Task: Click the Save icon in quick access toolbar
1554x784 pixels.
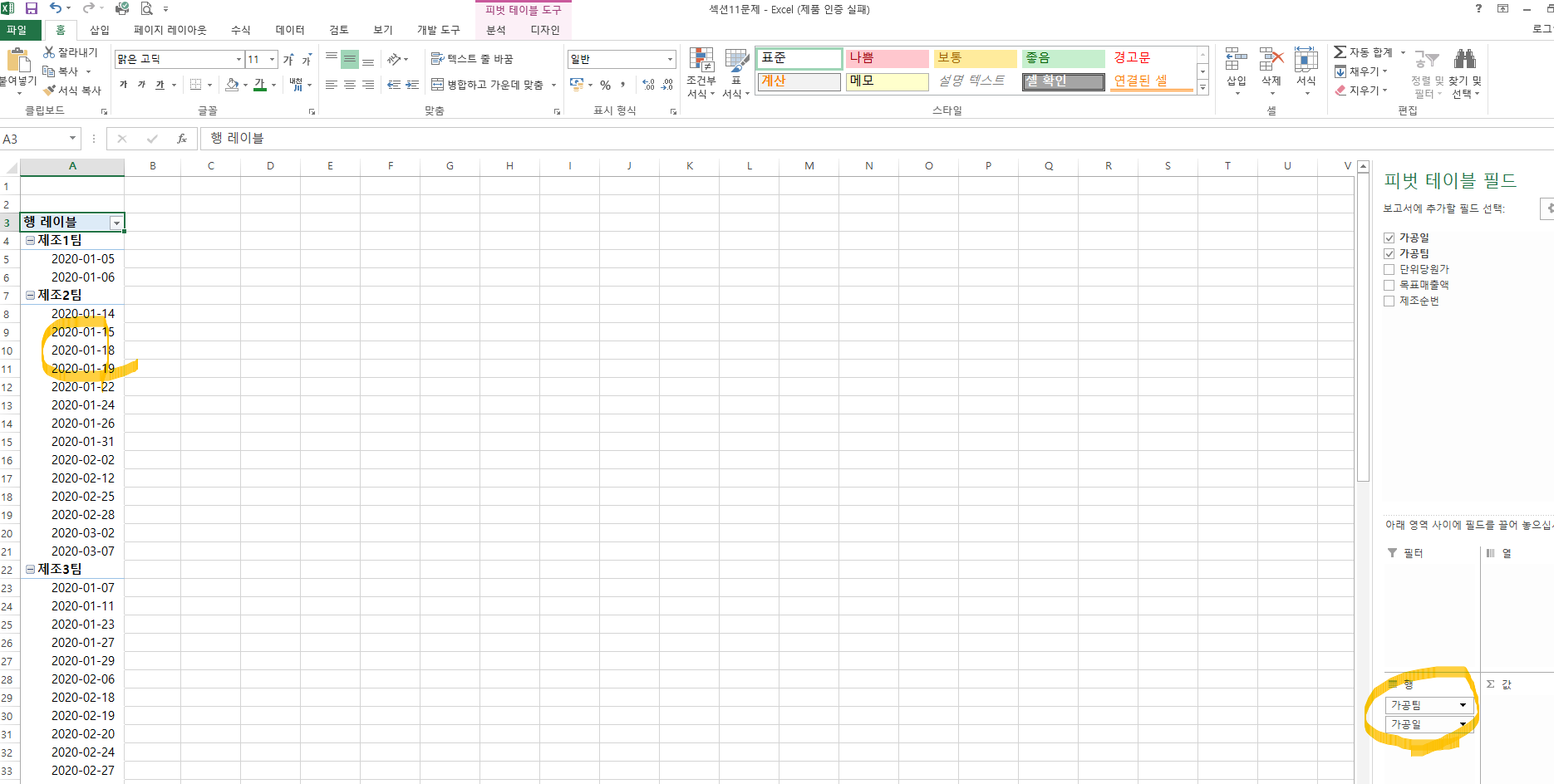Action: (x=32, y=8)
